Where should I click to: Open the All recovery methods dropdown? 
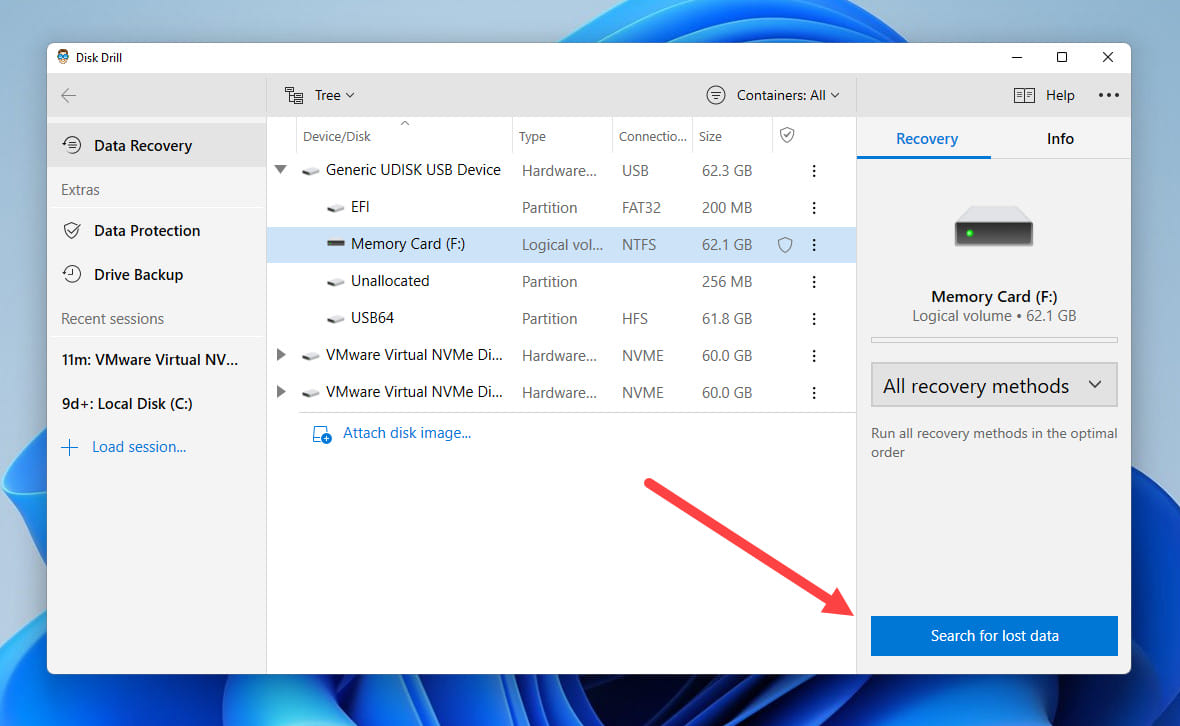pos(993,385)
